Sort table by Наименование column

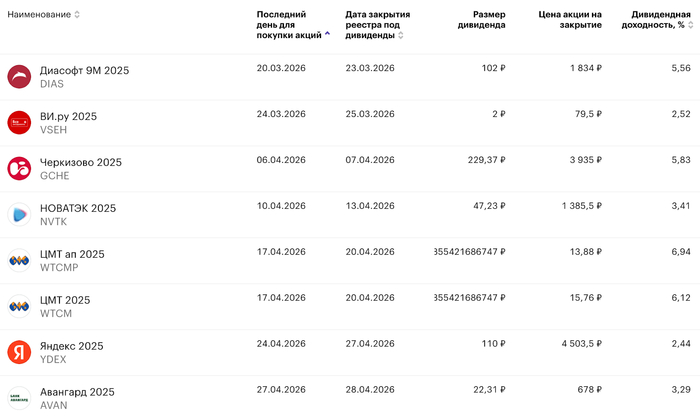click(x=43, y=14)
